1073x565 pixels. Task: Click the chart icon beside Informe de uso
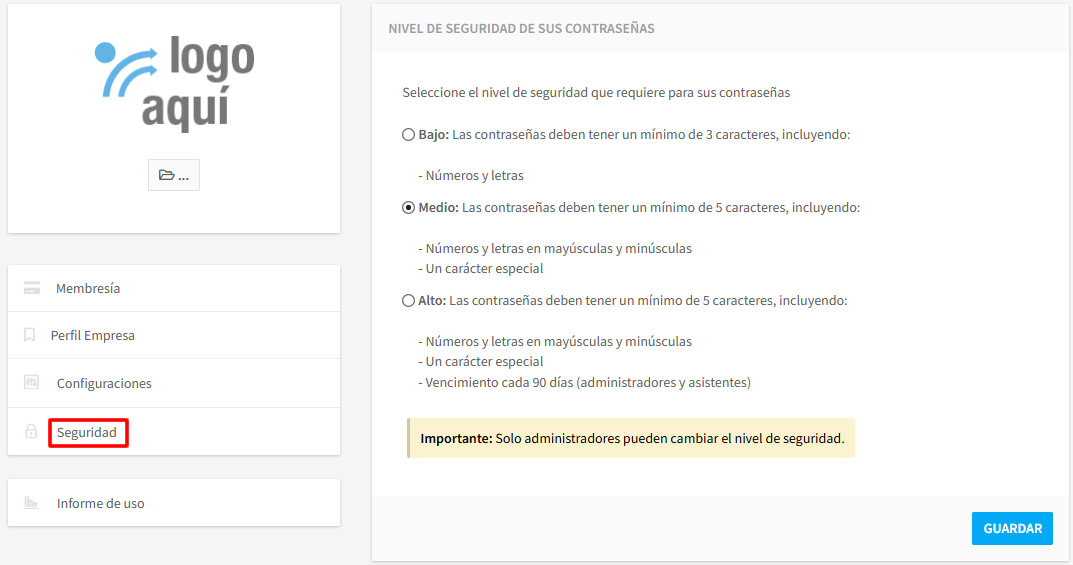click(x=31, y=503)
